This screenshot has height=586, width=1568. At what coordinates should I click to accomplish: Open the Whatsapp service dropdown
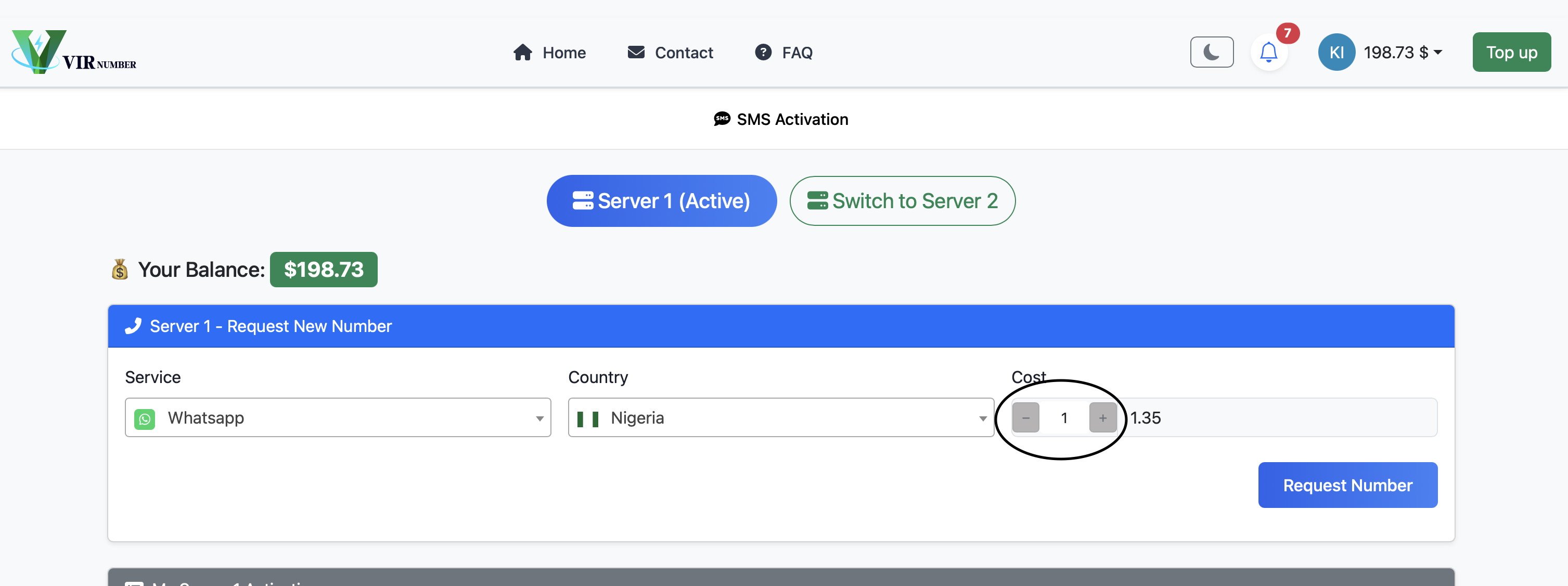coord(338,418)
